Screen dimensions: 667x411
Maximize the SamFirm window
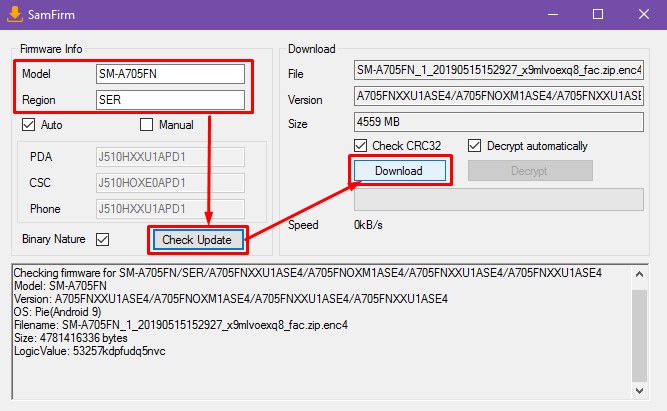pos(598,14)
